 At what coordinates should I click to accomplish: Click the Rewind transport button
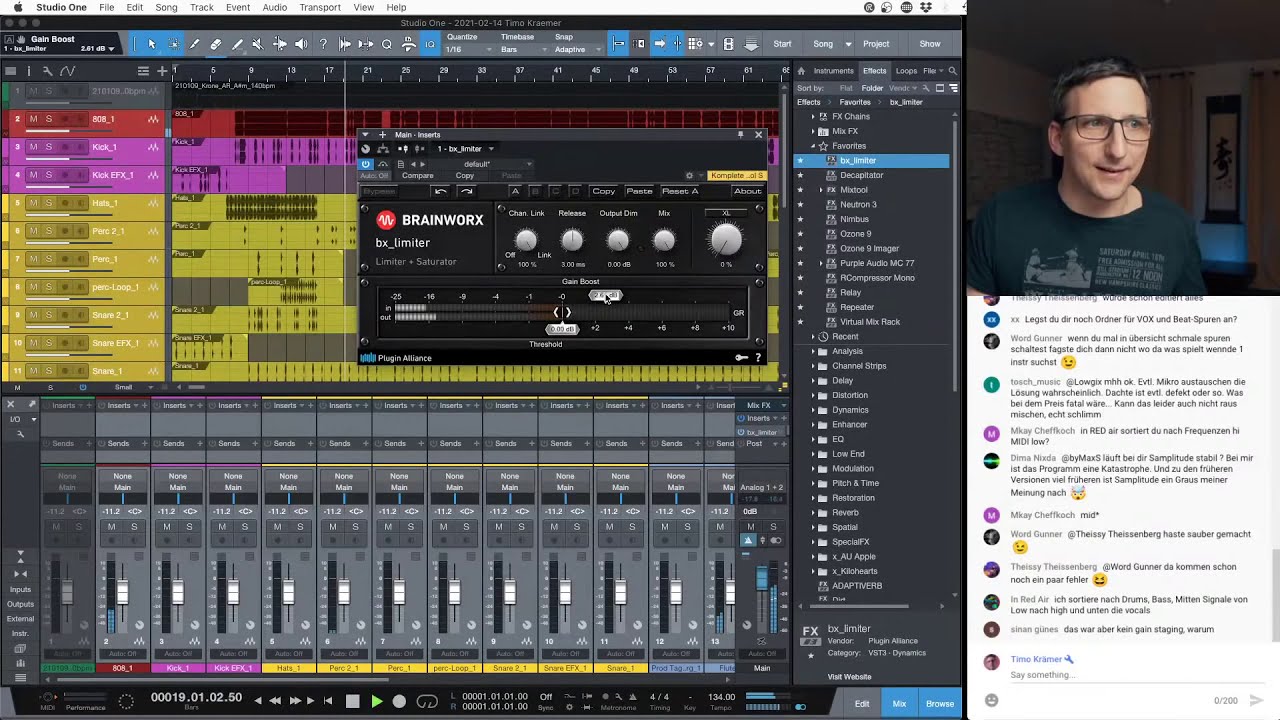[x=276, y=701]
